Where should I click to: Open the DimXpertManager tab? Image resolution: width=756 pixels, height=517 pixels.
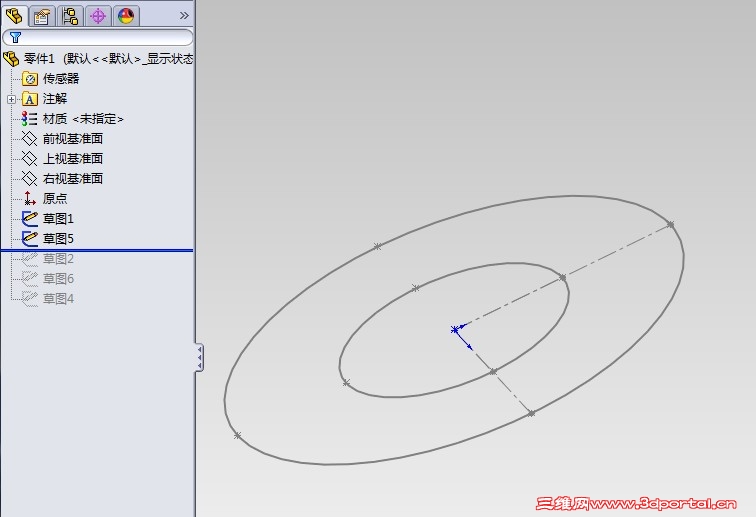98,16
